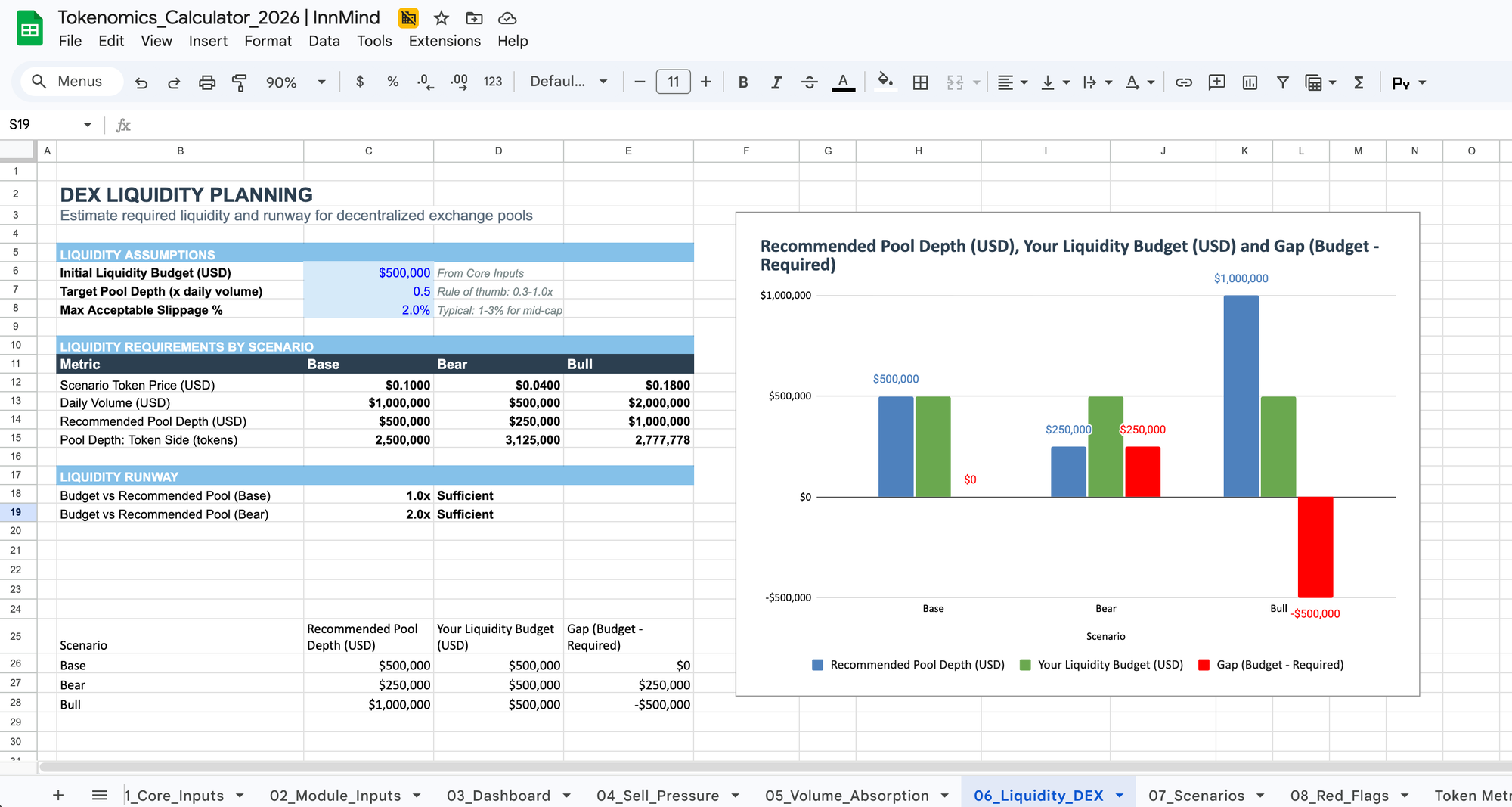The width and height of the screenshot is (1512, 807).
Task: Apply strikethrough formatting
Action: (810, 82)
